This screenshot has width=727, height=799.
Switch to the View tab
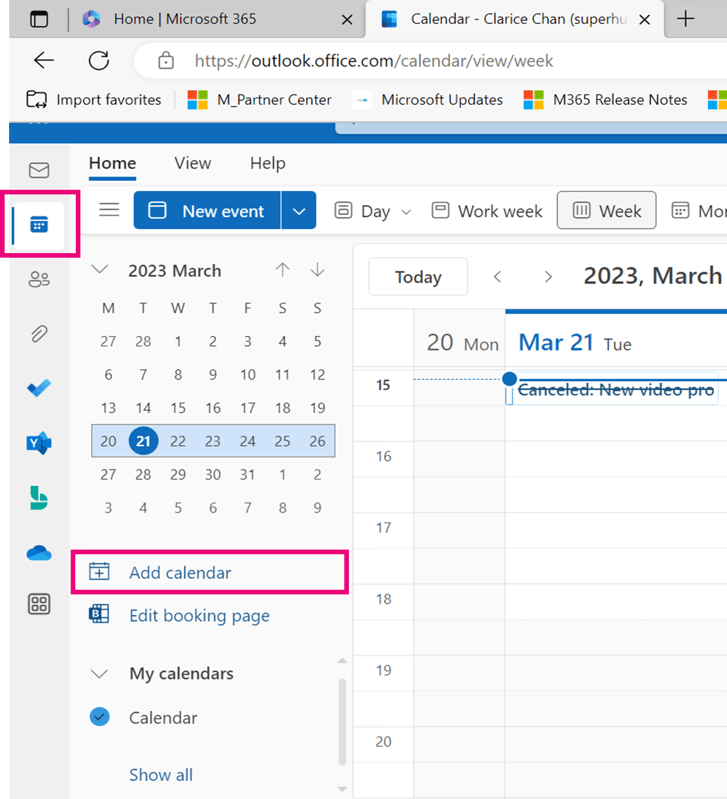coord(192,163)
